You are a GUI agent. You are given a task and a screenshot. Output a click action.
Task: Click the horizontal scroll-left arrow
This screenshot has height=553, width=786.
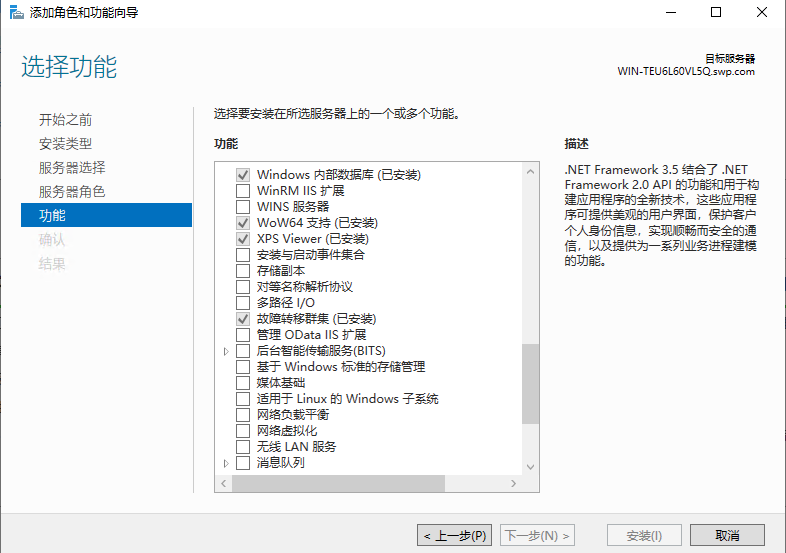[224, 483]
